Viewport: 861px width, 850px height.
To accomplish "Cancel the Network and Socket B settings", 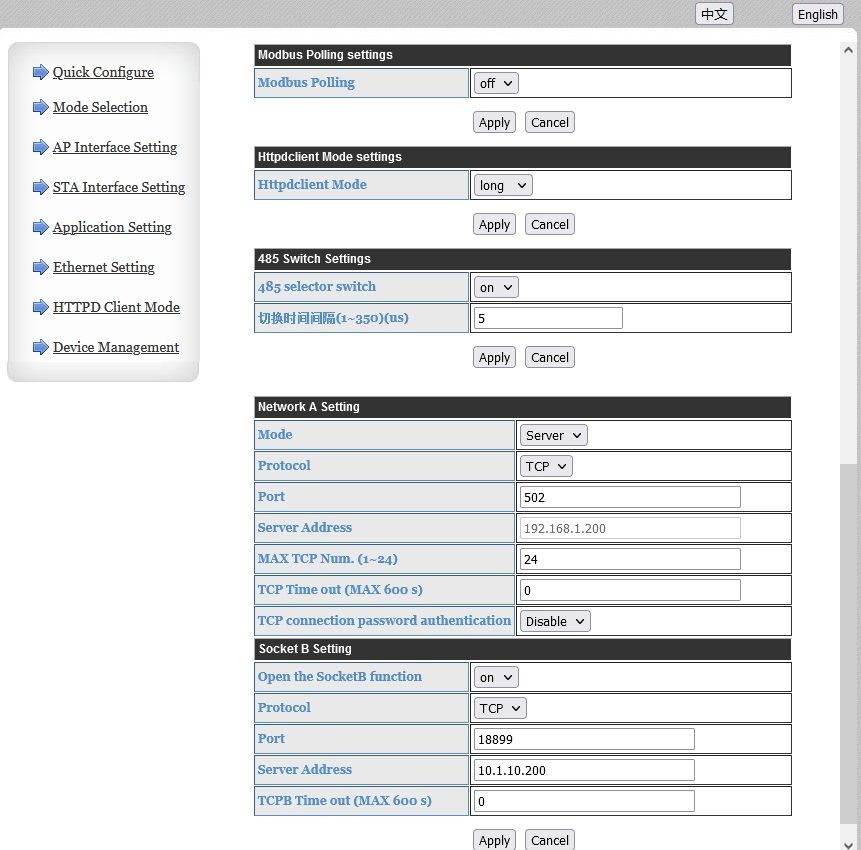I will point(550,840).
